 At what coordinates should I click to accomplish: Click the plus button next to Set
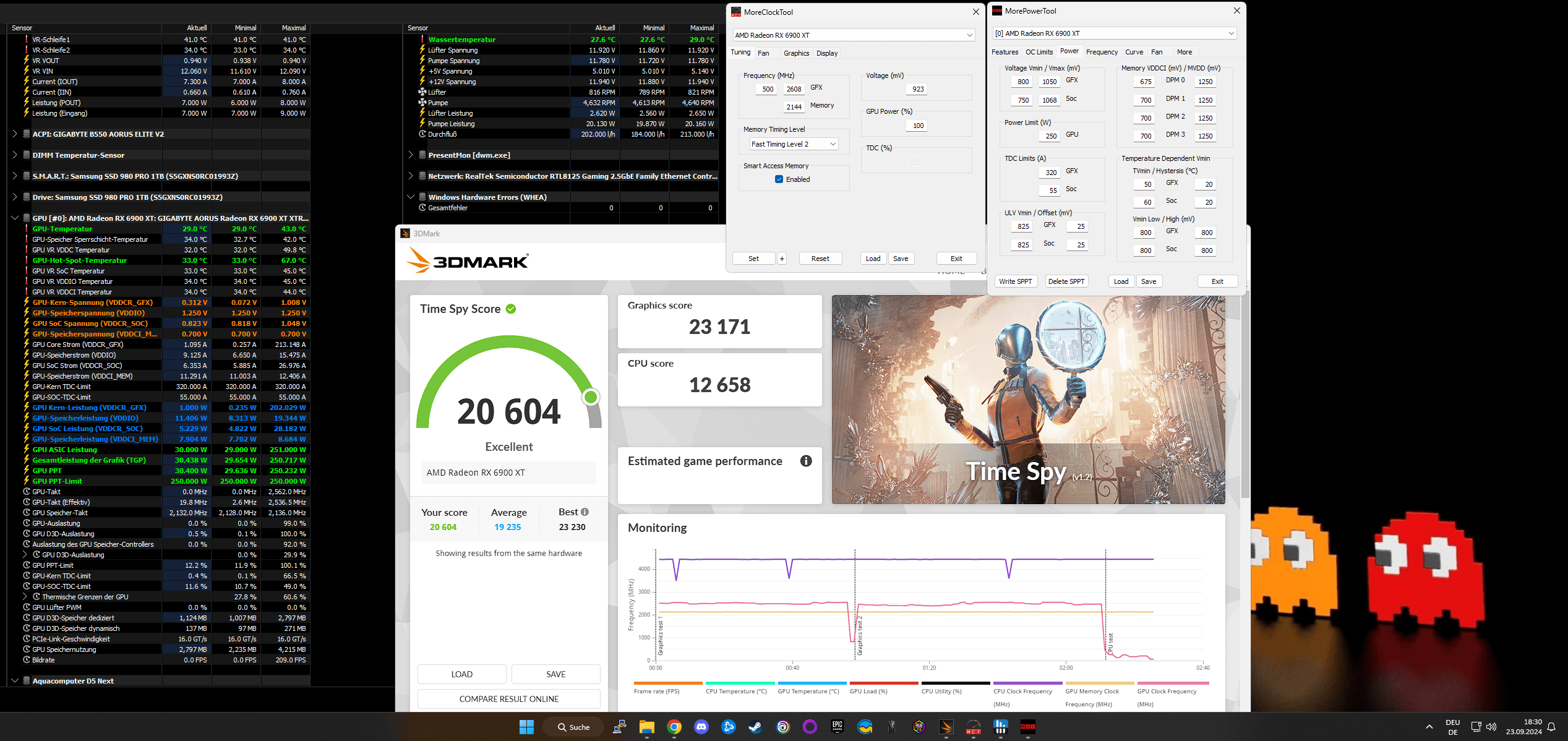click(x=782, y=259)
